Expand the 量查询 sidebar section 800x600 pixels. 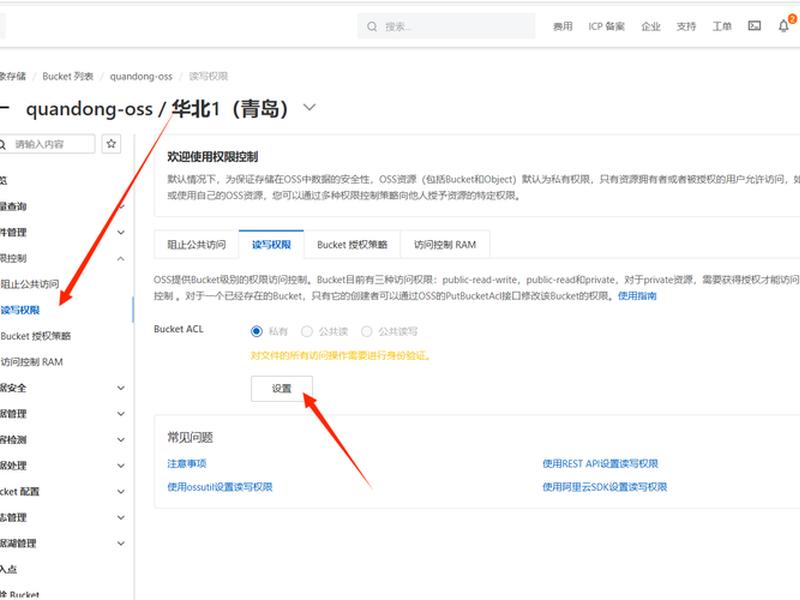(121, 207)
